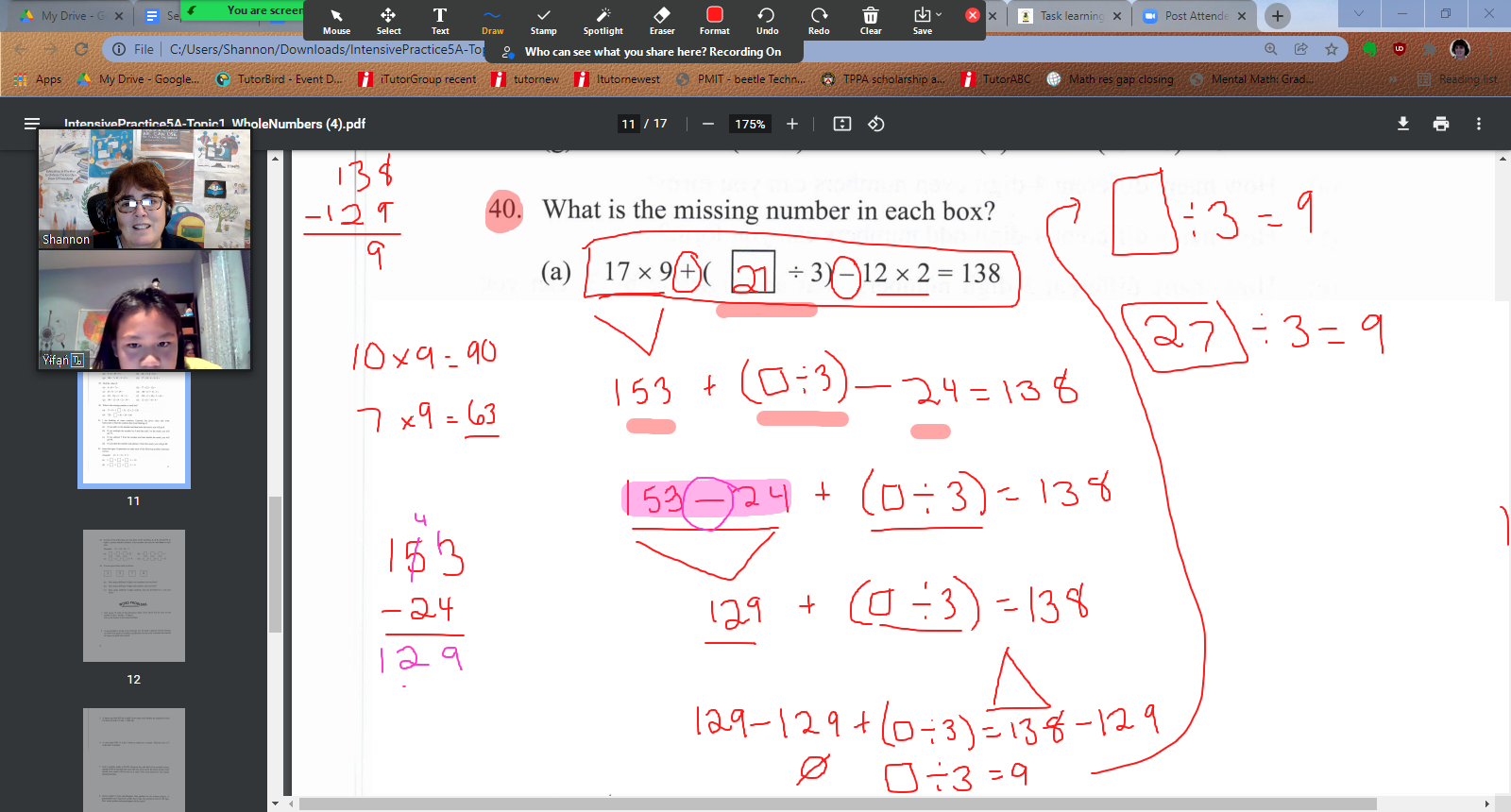Image resolution: width=1511 pixels, height=812 pixels.
Task: Rotate the PDF counterclockwise
Action: point(876,124)
